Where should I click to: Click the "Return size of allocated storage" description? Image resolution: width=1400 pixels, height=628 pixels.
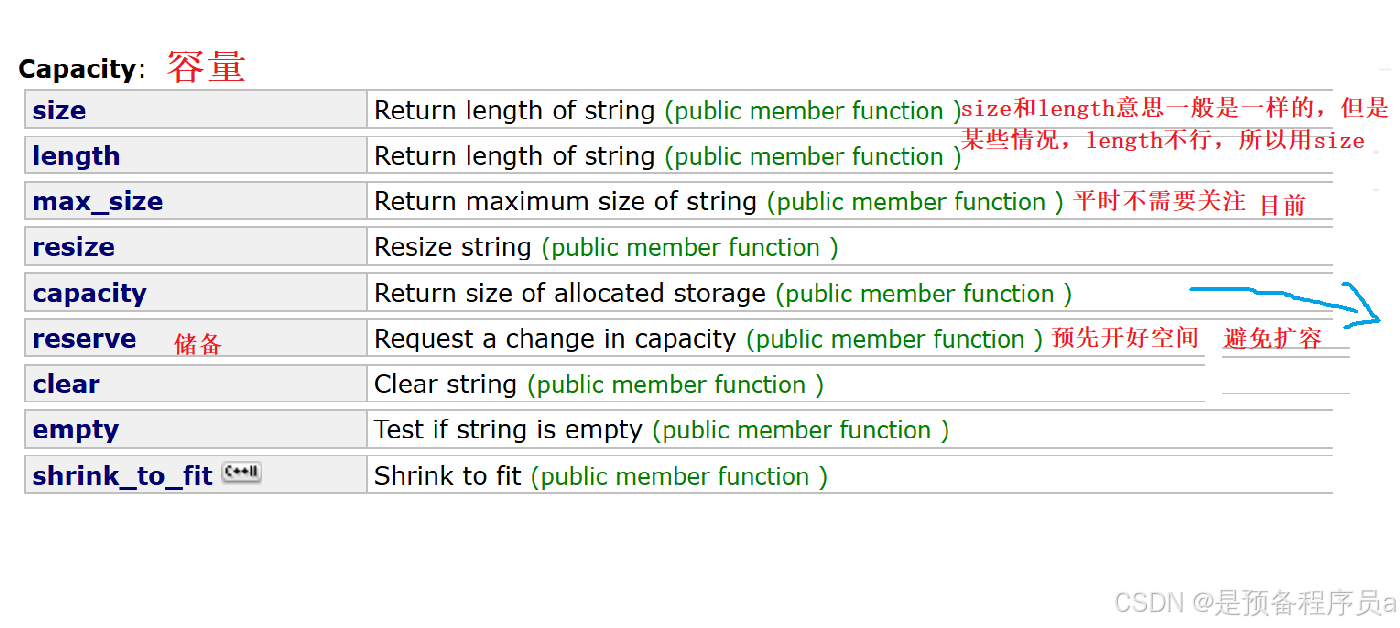pos(570,293)
